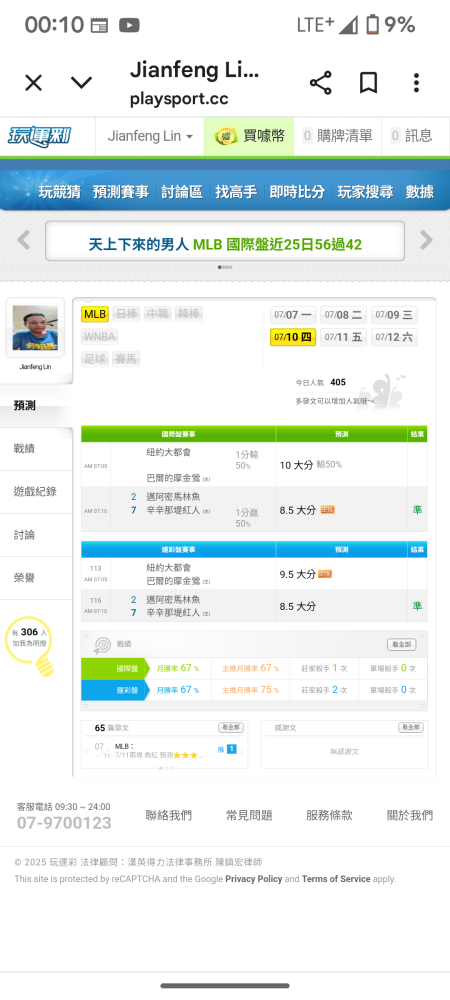
Task: Click orange badge beside 9.5 大分
Action: [x=324, y=574]
